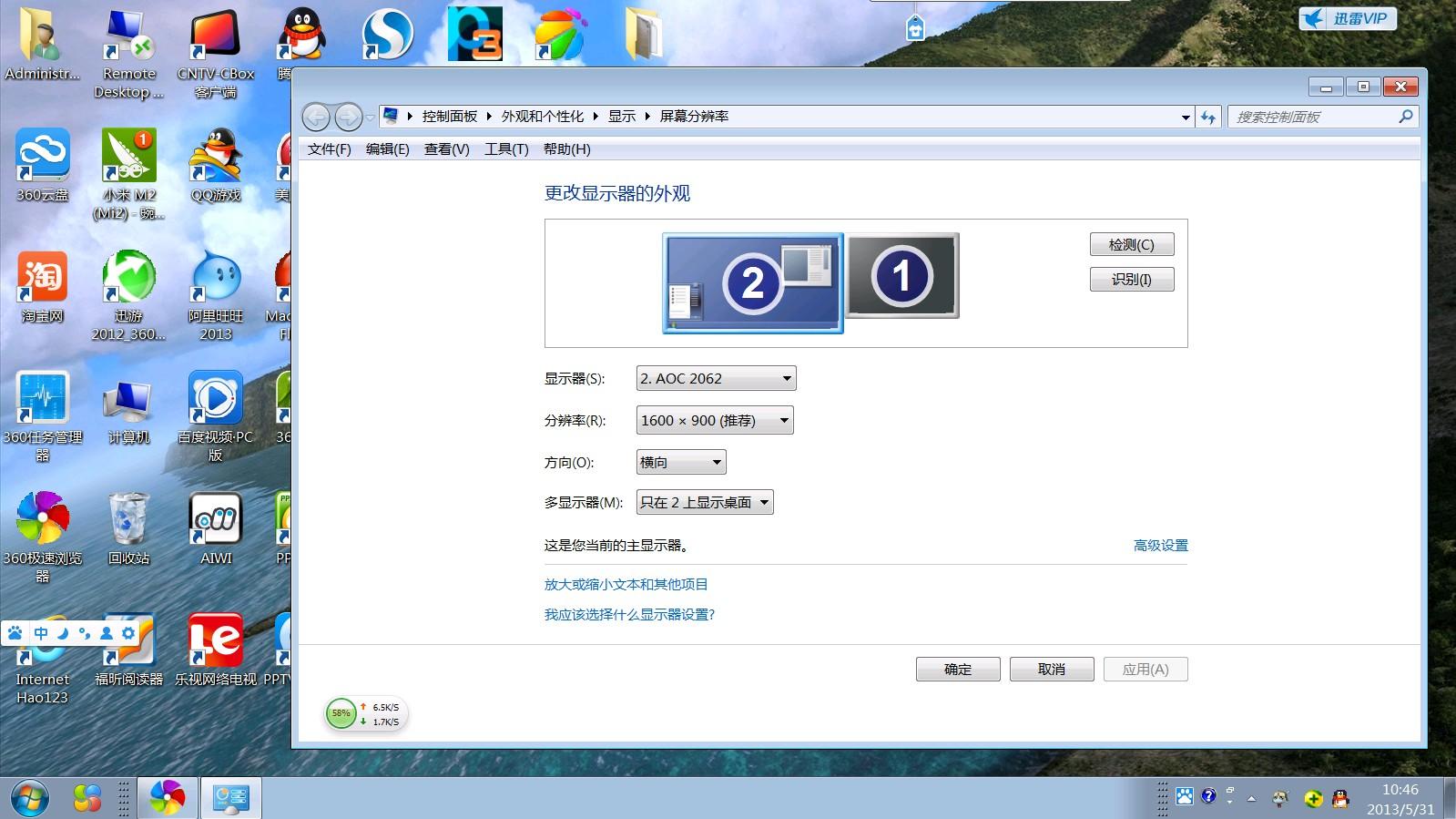Expand the 分辨率 1600 × 900 dropdown

pyautogui.click(x=715, y=420)
